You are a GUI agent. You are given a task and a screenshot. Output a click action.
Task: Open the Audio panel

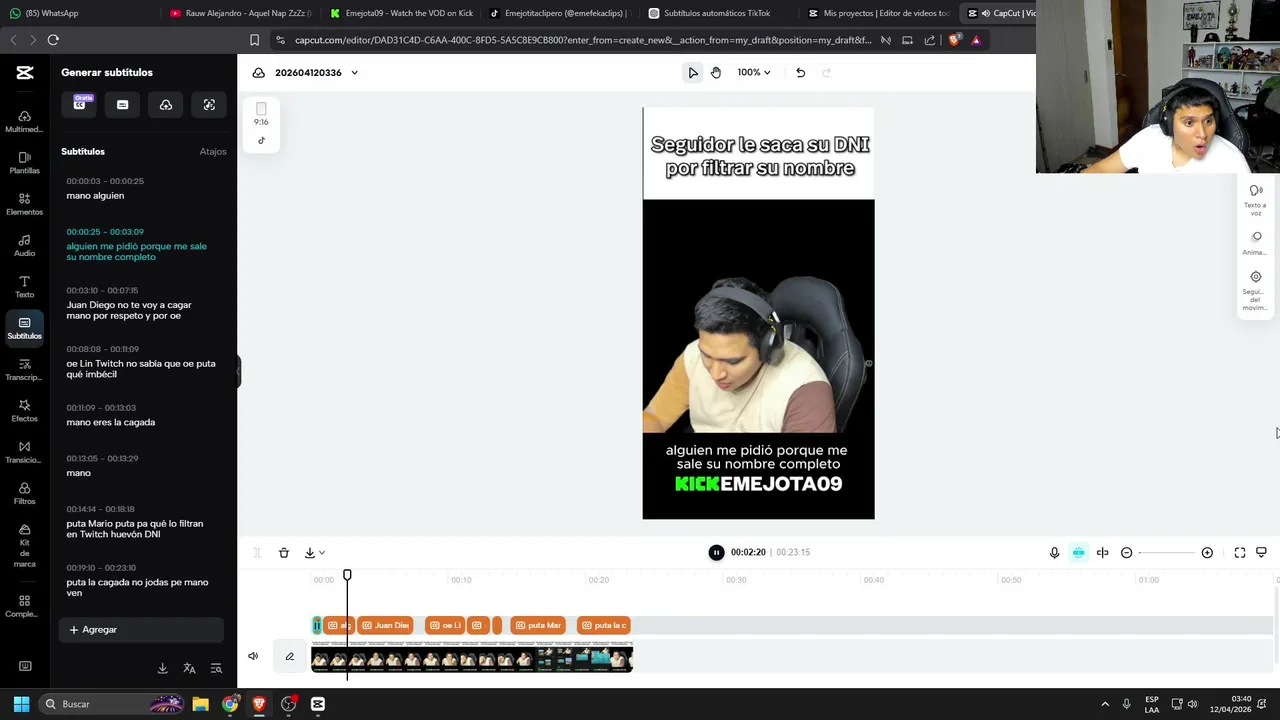24,246
